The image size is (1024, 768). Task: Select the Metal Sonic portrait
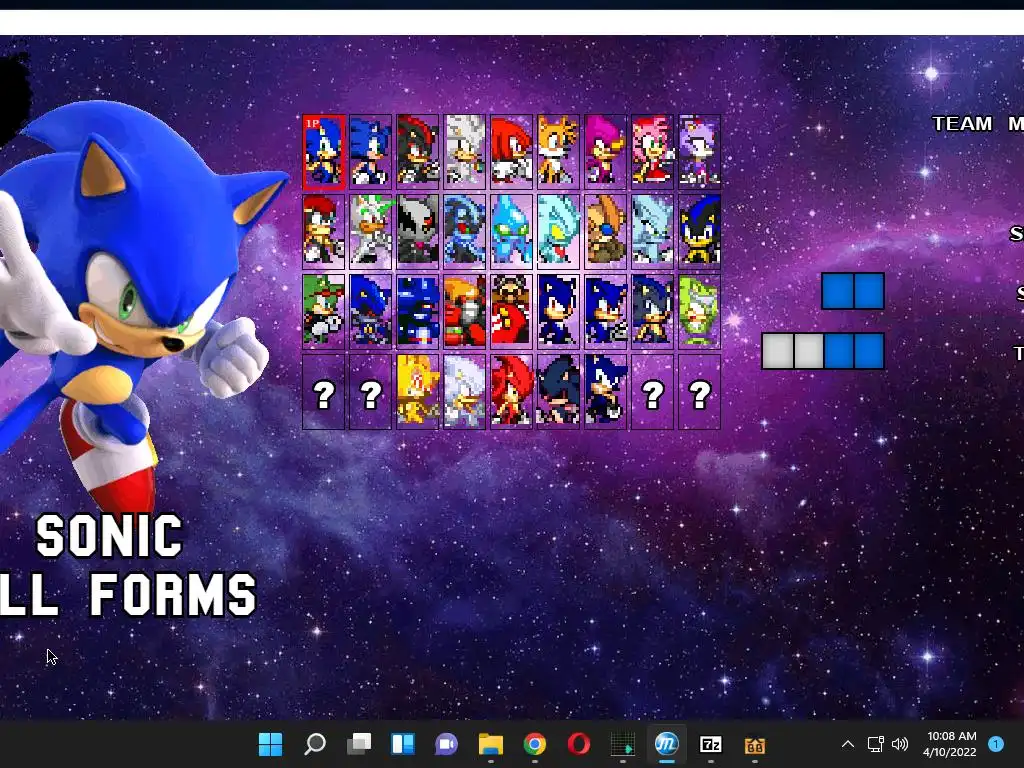(x=370, y=311)
